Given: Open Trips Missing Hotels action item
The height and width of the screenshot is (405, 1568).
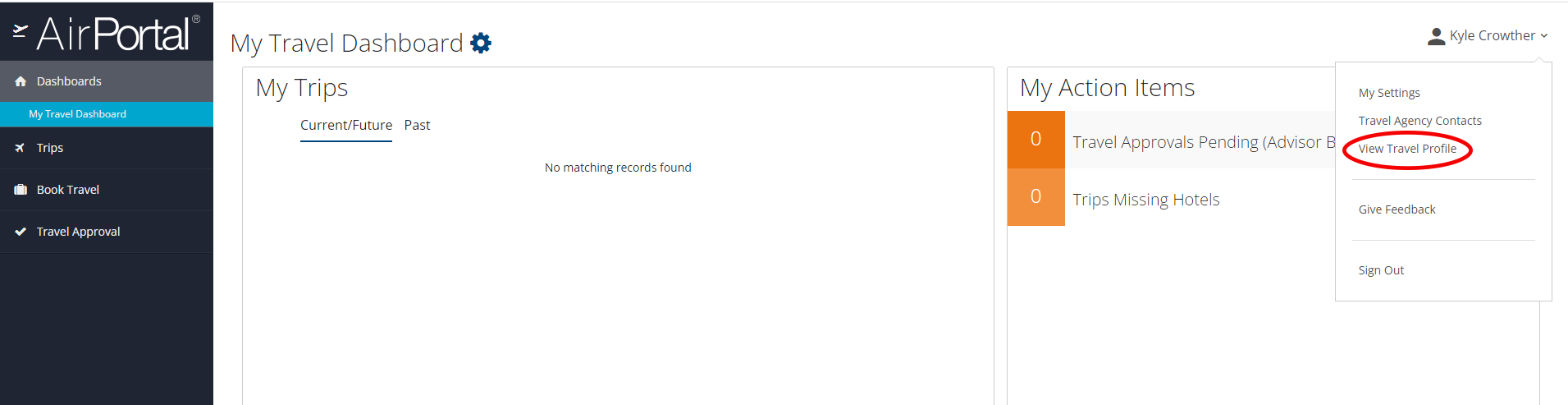Looking at the screenshot, I should (x=1146, y=200).
